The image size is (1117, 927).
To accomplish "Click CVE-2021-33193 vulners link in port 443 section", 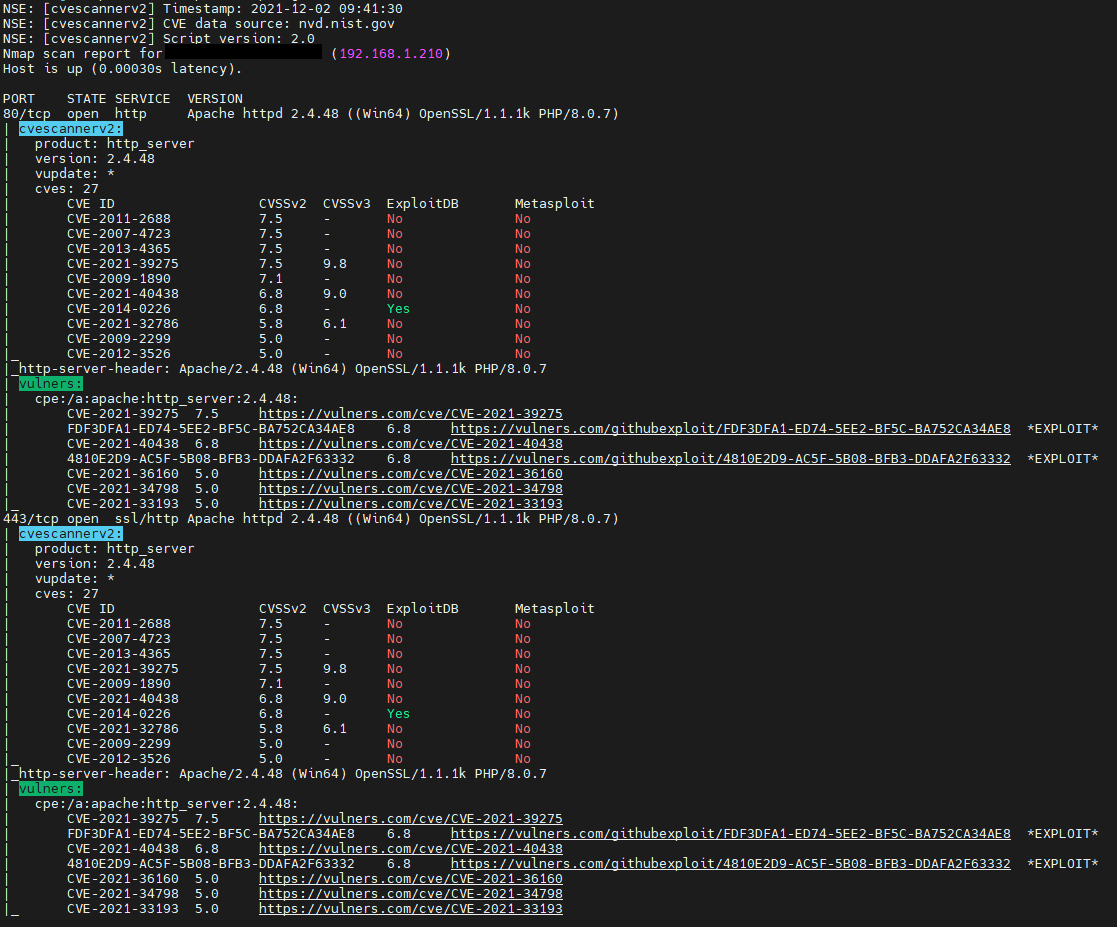I will coord(410,909).
